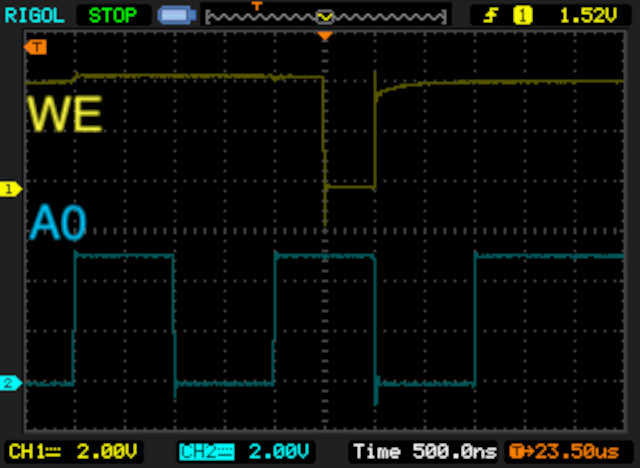Click the yellow trigger source channel 1 badge
The image size is (640, 468).
click(x=522, y=16)
